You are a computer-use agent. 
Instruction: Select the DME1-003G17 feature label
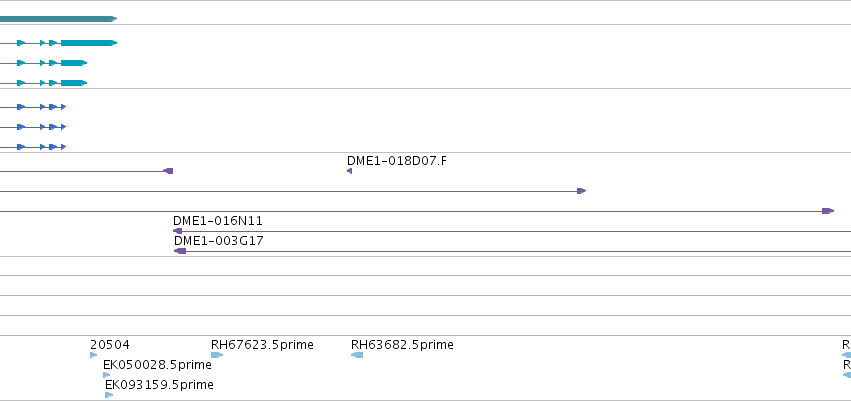(x=218, y=241)
